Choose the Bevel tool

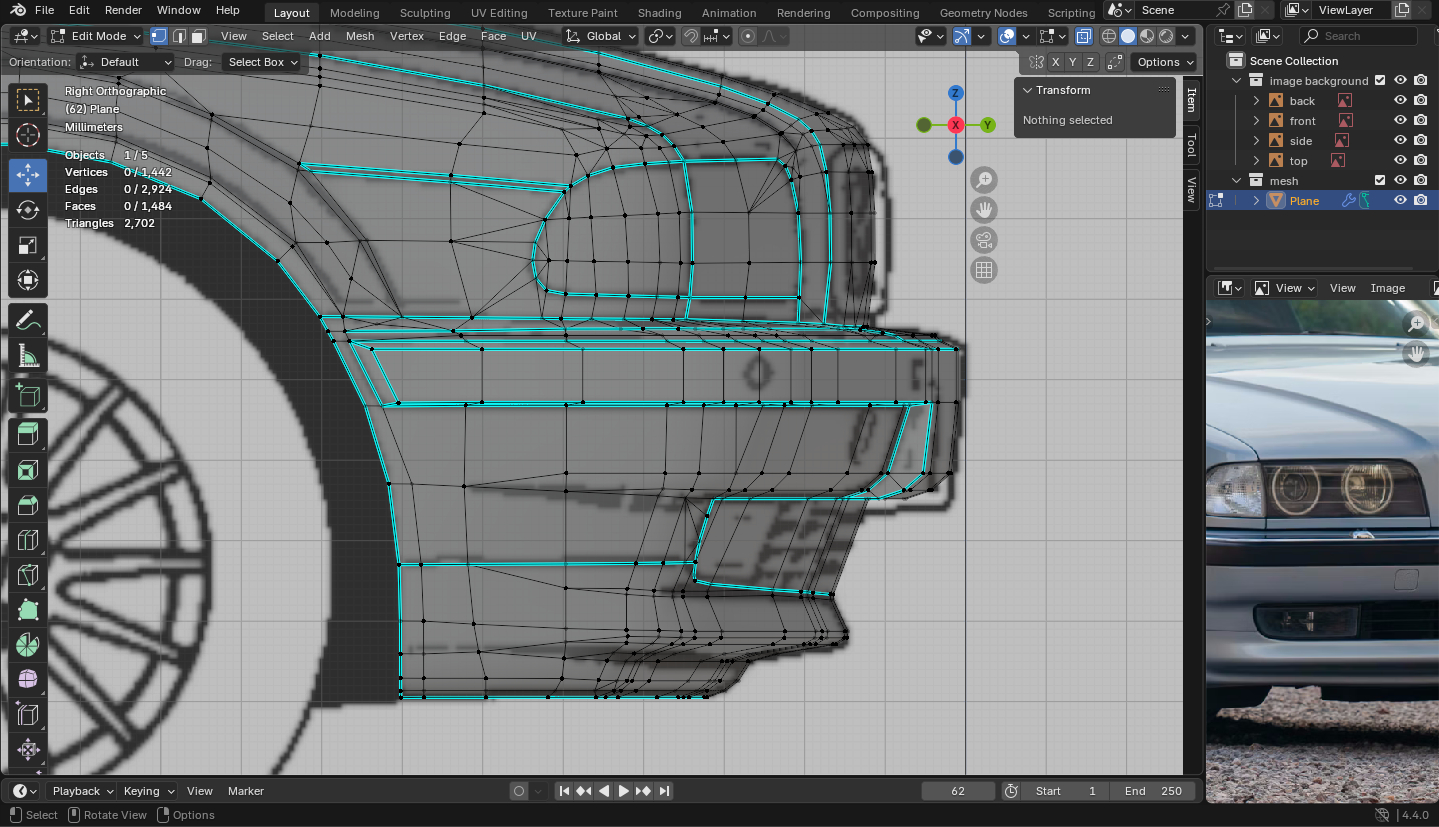pyautogui.click(x=28, y=505)
